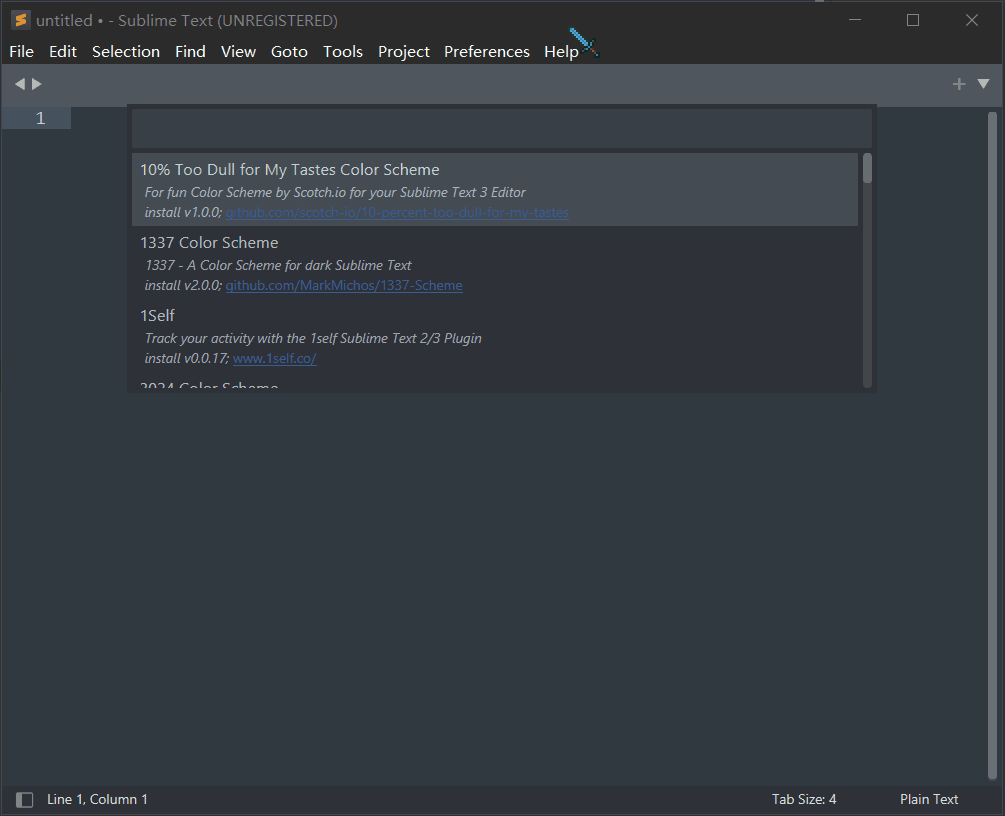Viewport: 1005px width, 816px height.
Task: Click the previous tab arrow
Action: pos(19,84)
